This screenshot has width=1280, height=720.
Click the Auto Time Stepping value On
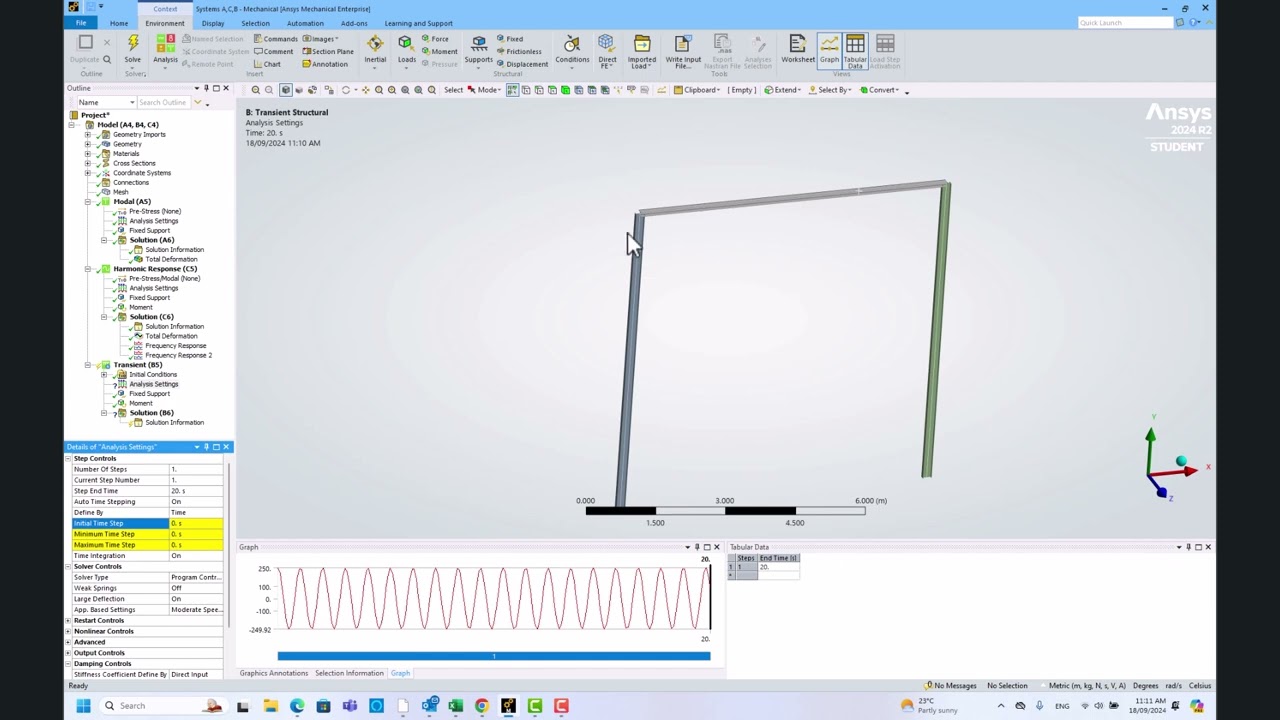tap(196, 502)
